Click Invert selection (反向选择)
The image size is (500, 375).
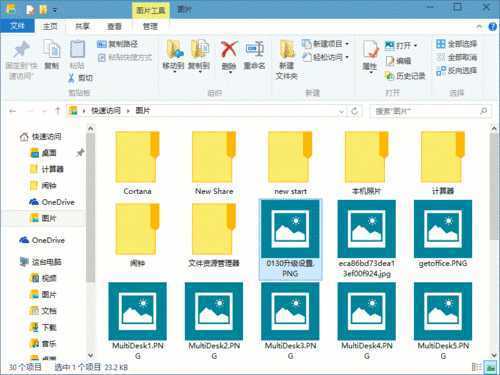tap(456, 70)
